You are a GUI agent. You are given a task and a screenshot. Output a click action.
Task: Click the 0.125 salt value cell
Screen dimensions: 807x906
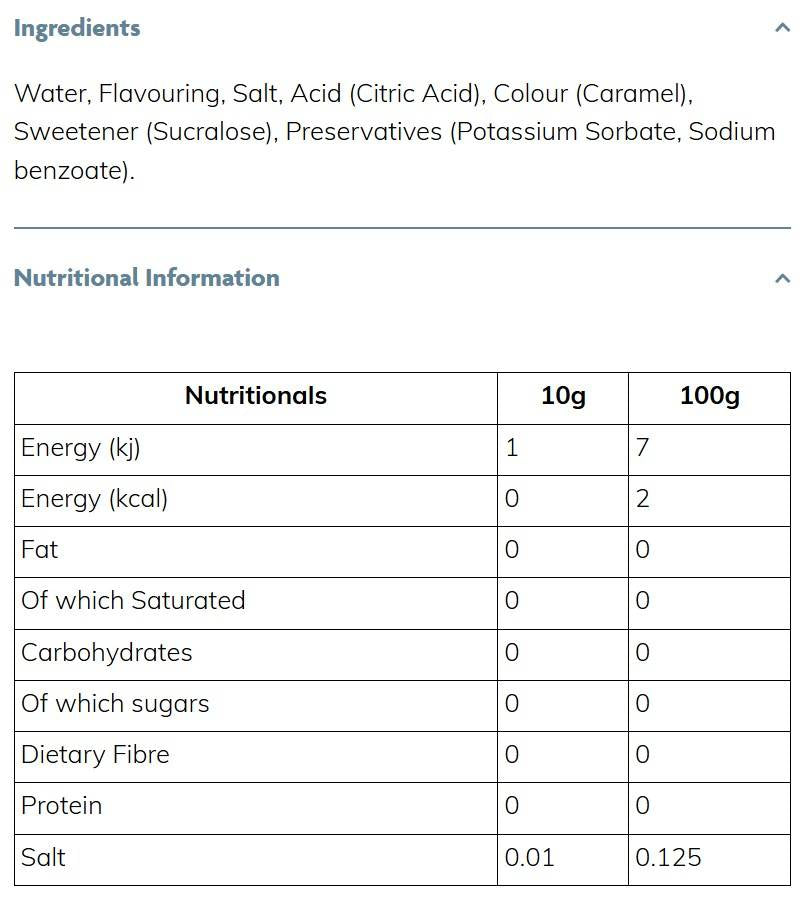pyautogui.click(x=669, y=858)
